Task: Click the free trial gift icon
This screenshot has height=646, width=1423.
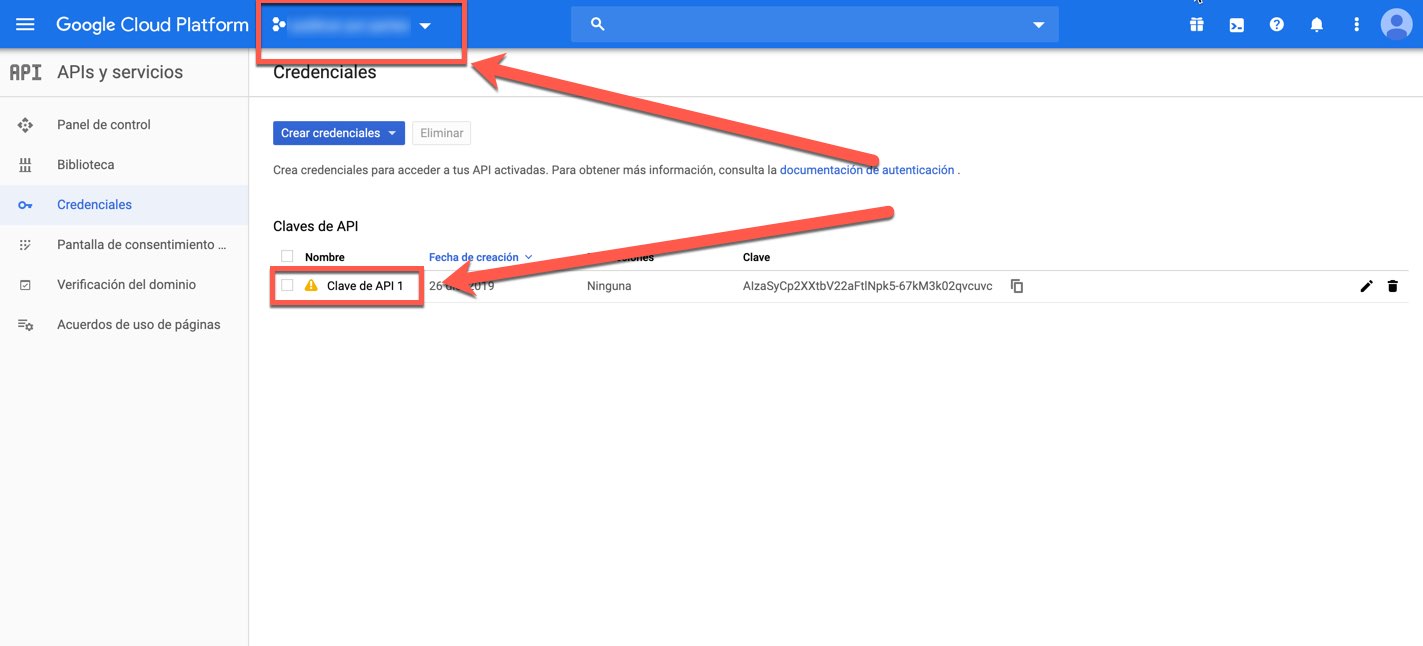Action: (1196, 23)
